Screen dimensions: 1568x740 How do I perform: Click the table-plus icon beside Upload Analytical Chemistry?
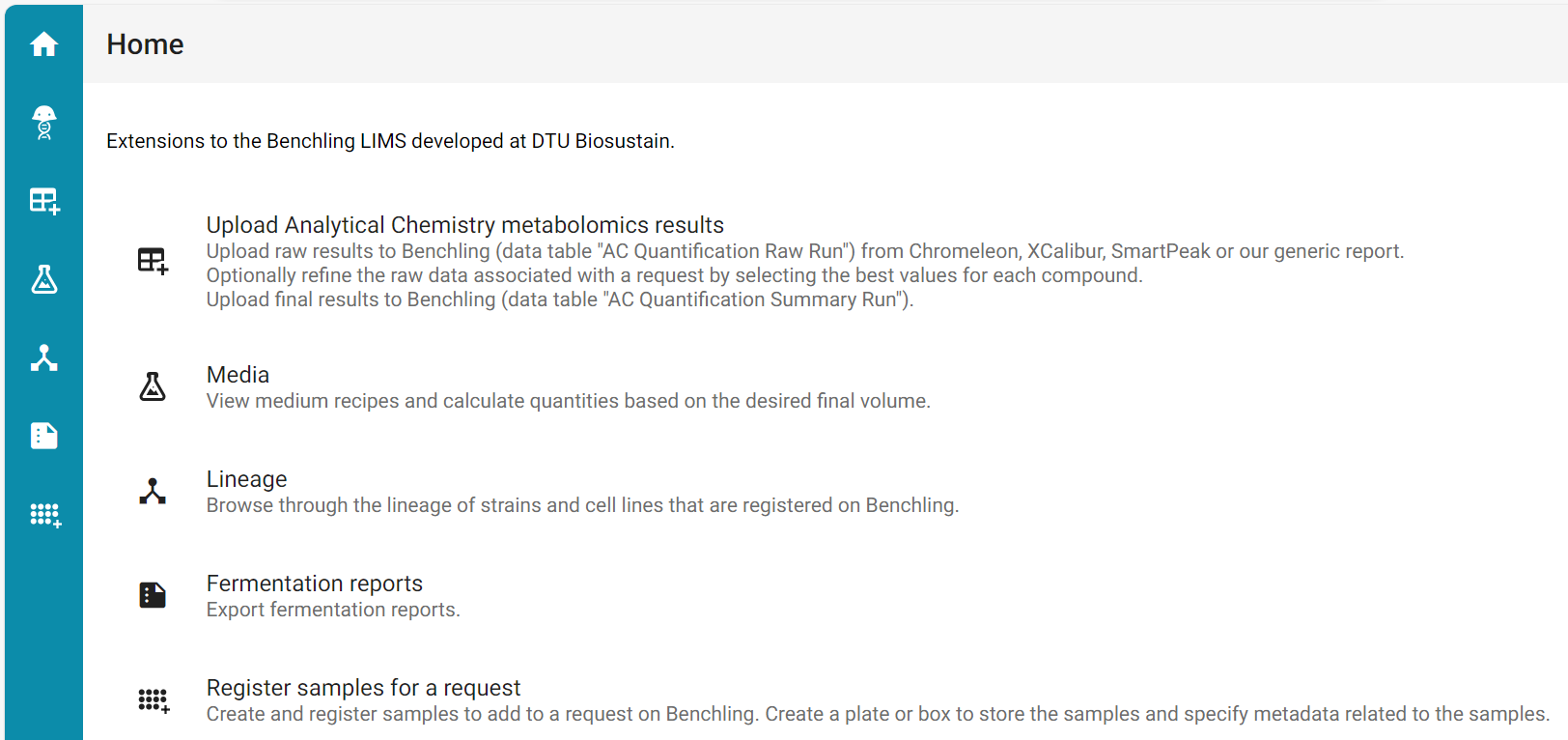[153, 261]
